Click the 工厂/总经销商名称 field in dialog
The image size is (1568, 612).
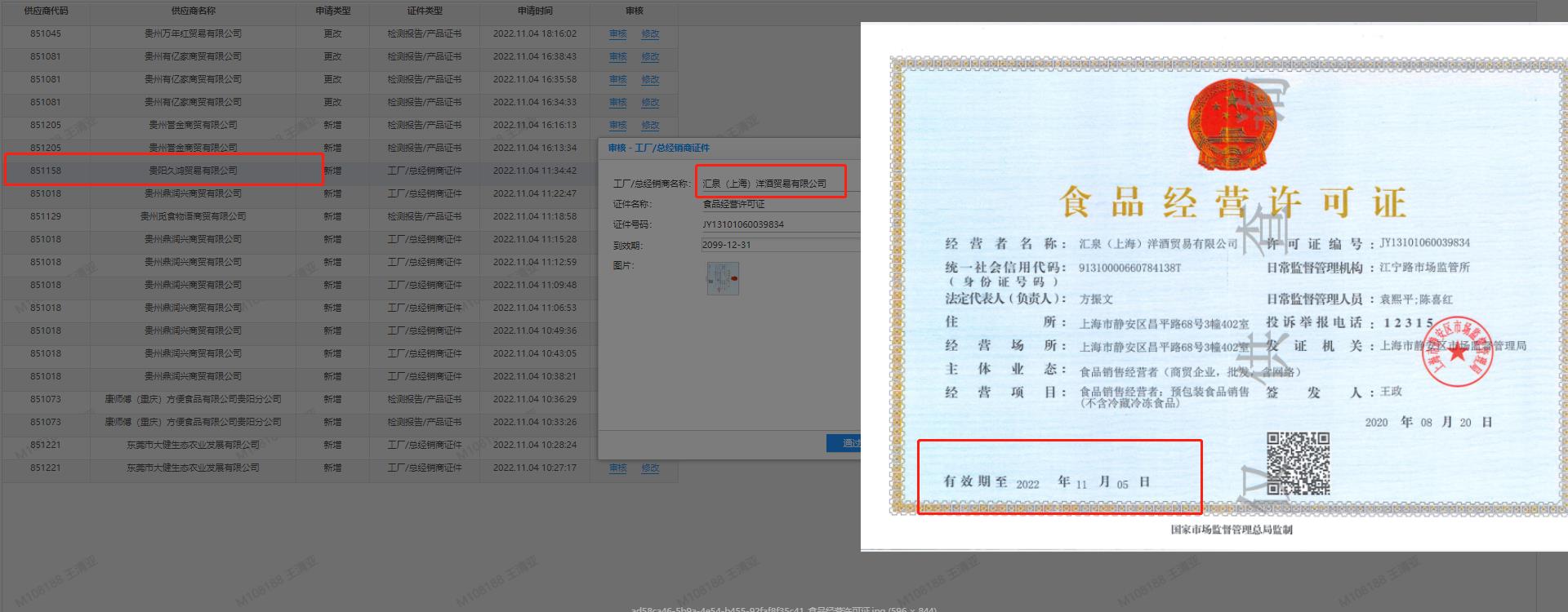(770, 184)
